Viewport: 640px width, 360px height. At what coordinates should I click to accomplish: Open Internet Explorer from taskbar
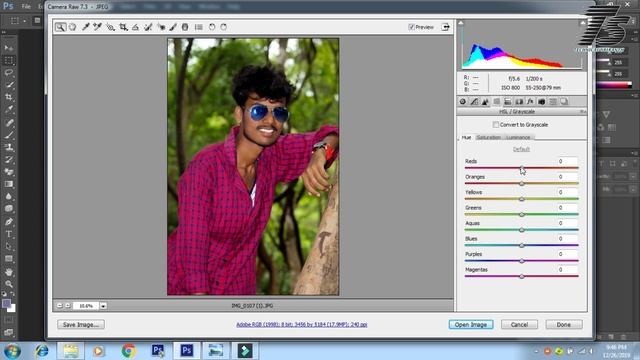(41, 351)
